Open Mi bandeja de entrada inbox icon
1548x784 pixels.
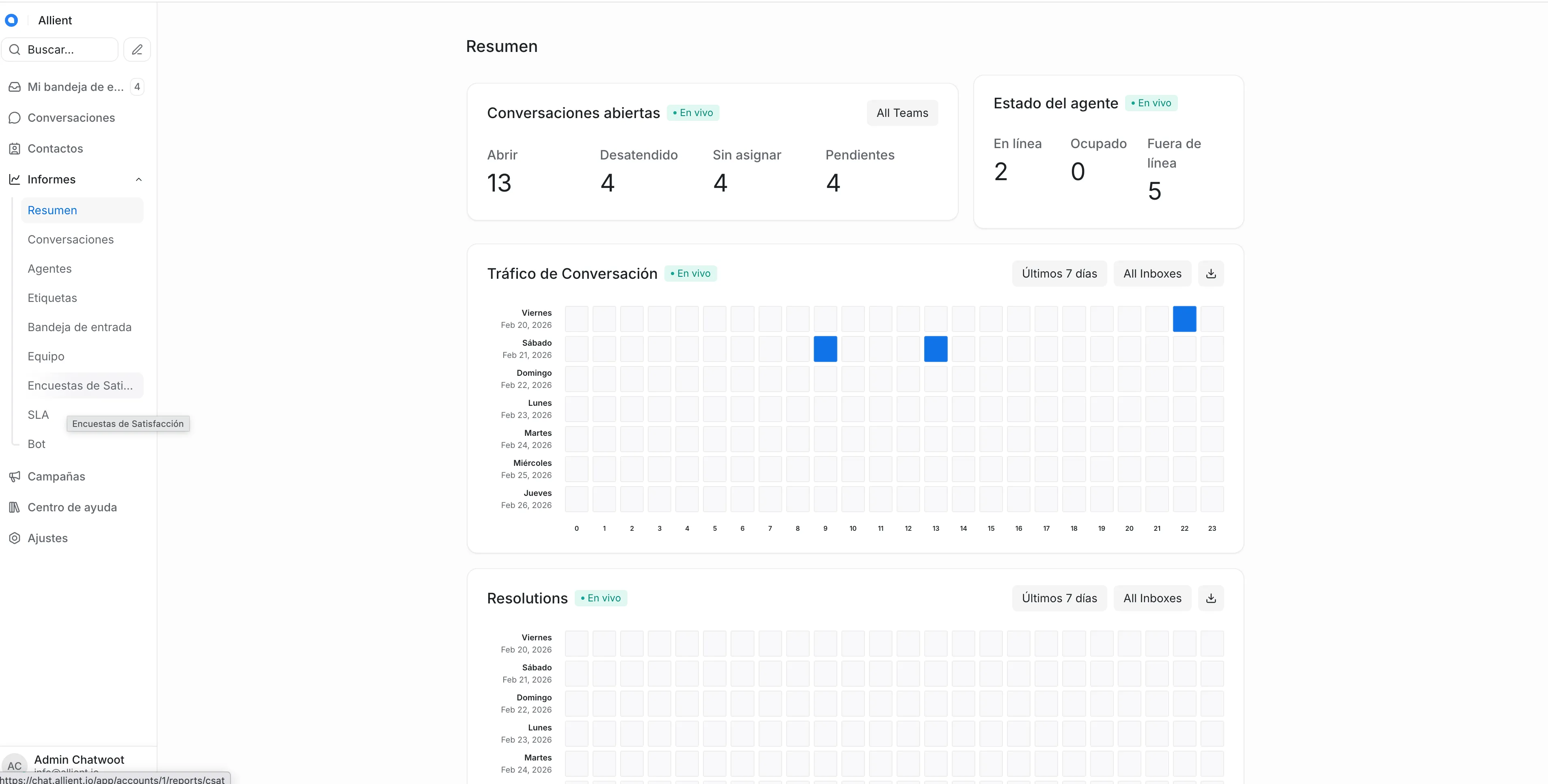(x=15, y=86)
